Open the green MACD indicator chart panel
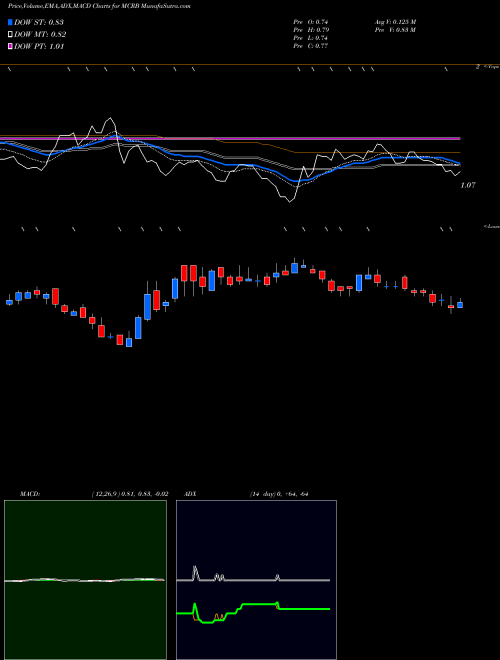500x660 pixels. coord(85,580)
